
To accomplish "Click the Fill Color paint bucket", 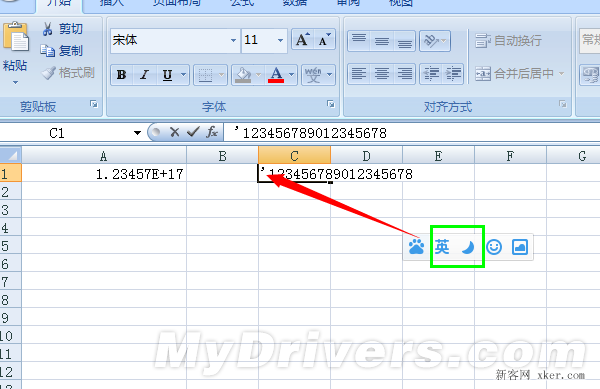I will 243,75.
